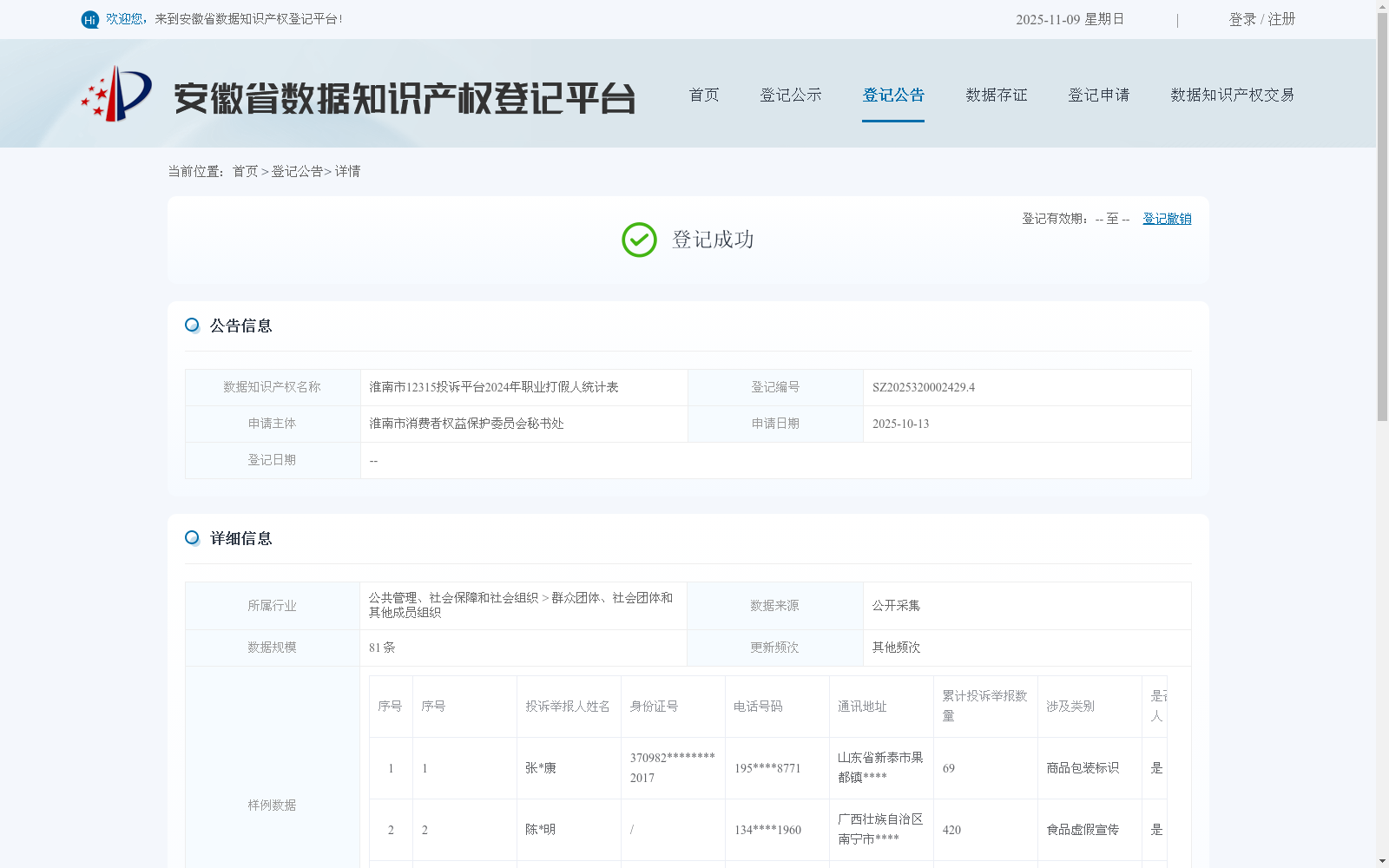Click the name 淮南市12315投诉平台2024年职业打假人统计表
Viewport: 1389px width, 868px height.
click(494, 387)
